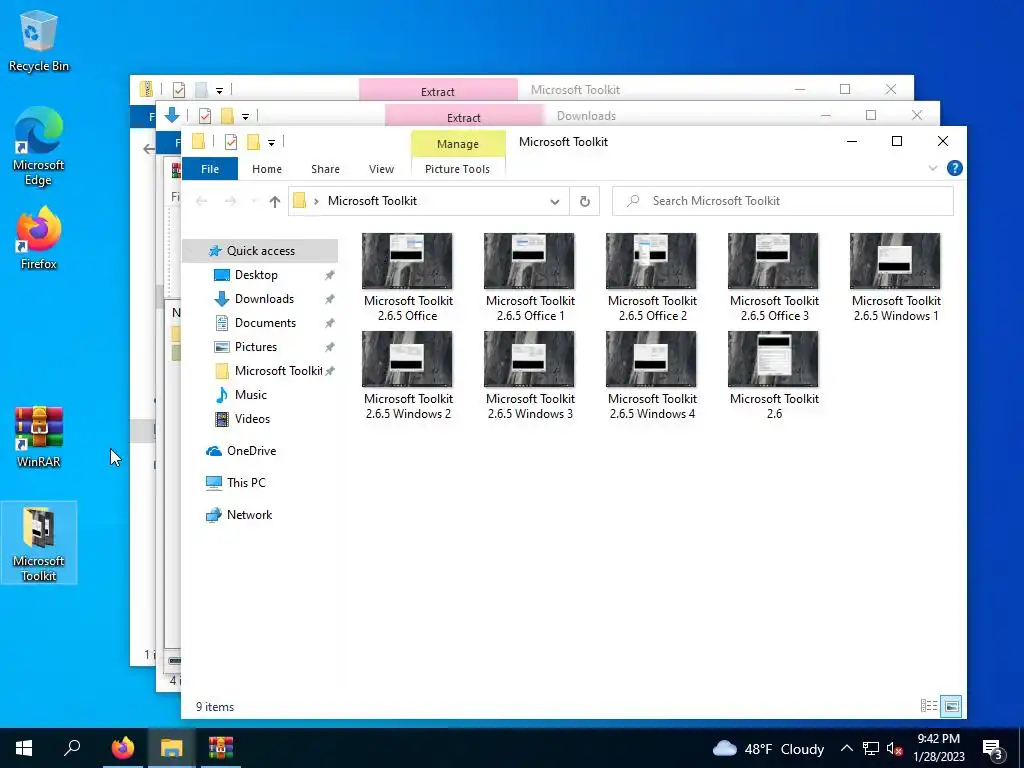Image resolution: width=1024 pixels, height=768 pixels.
Task: Expand the address bar history dropdown
Action: tap(554, 202)
